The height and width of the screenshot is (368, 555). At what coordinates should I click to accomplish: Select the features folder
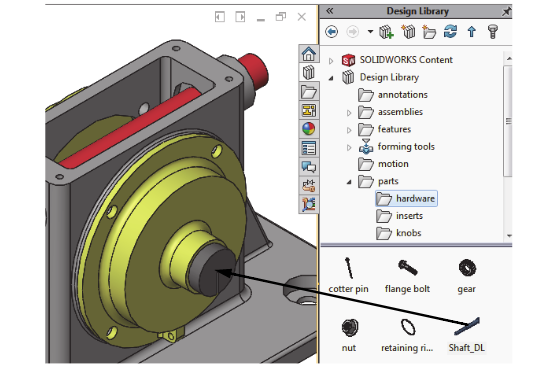point(394,129)
